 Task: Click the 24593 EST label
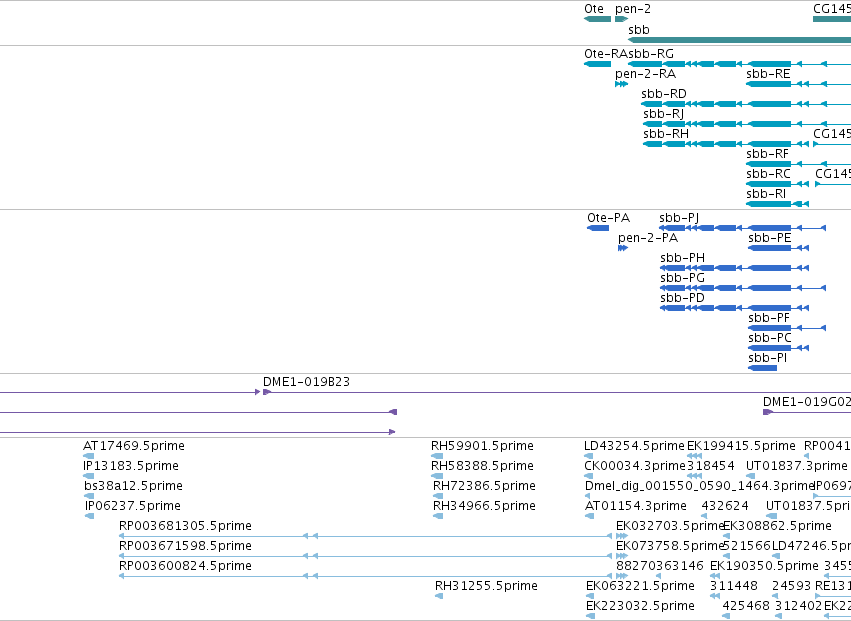tap(792, 586)
